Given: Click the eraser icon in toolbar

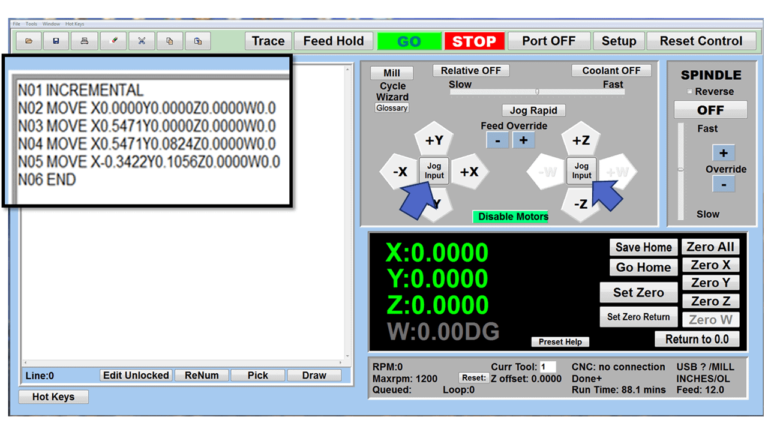Looking at the screenshot, I should click(x=114, y=41).
